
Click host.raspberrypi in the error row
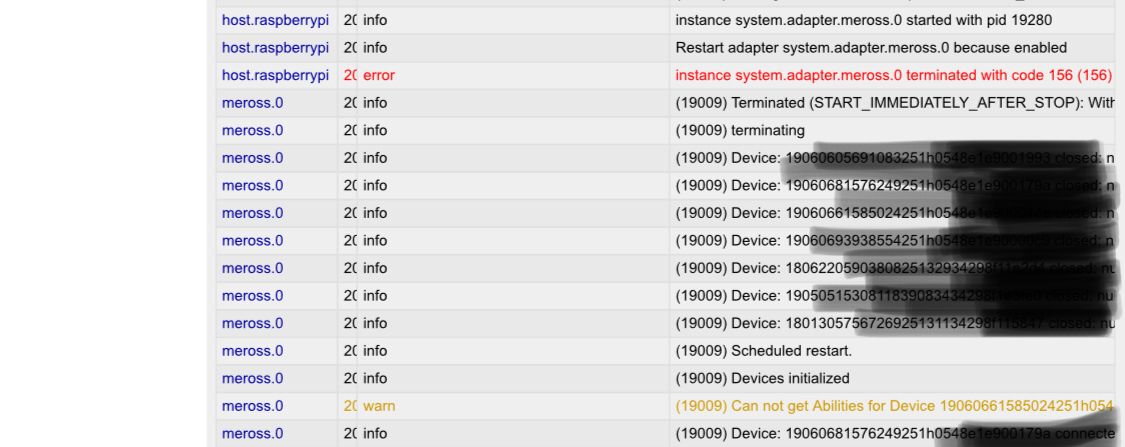(275, 75)
